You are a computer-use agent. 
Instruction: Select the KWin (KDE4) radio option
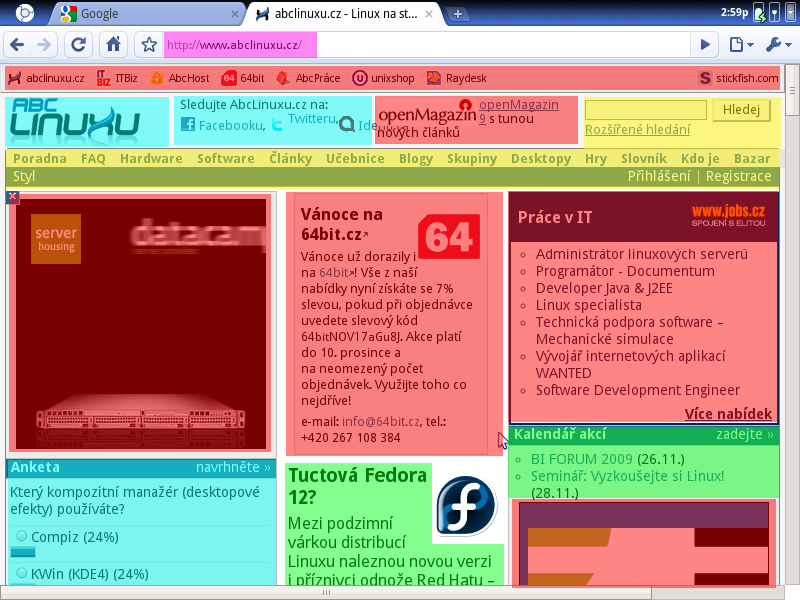(22, 573)
